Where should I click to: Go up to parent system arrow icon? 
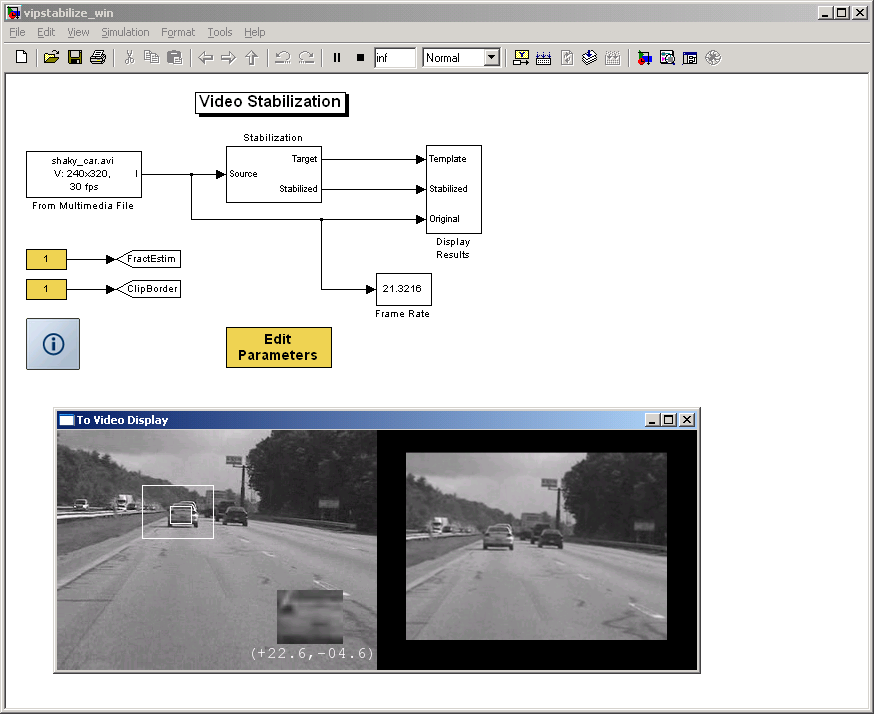[251, 57]
